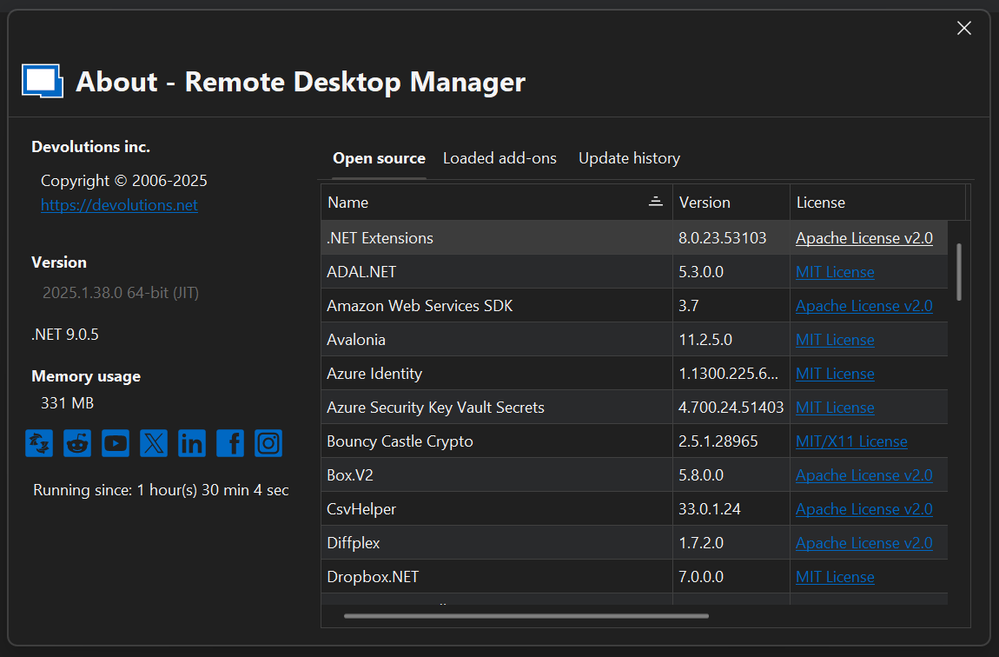Open MIT/X11 License for Bouncy Castle Crypto
Image resolution: width=999 pixels, height=657 pixels.
click(x=851, y=441)
